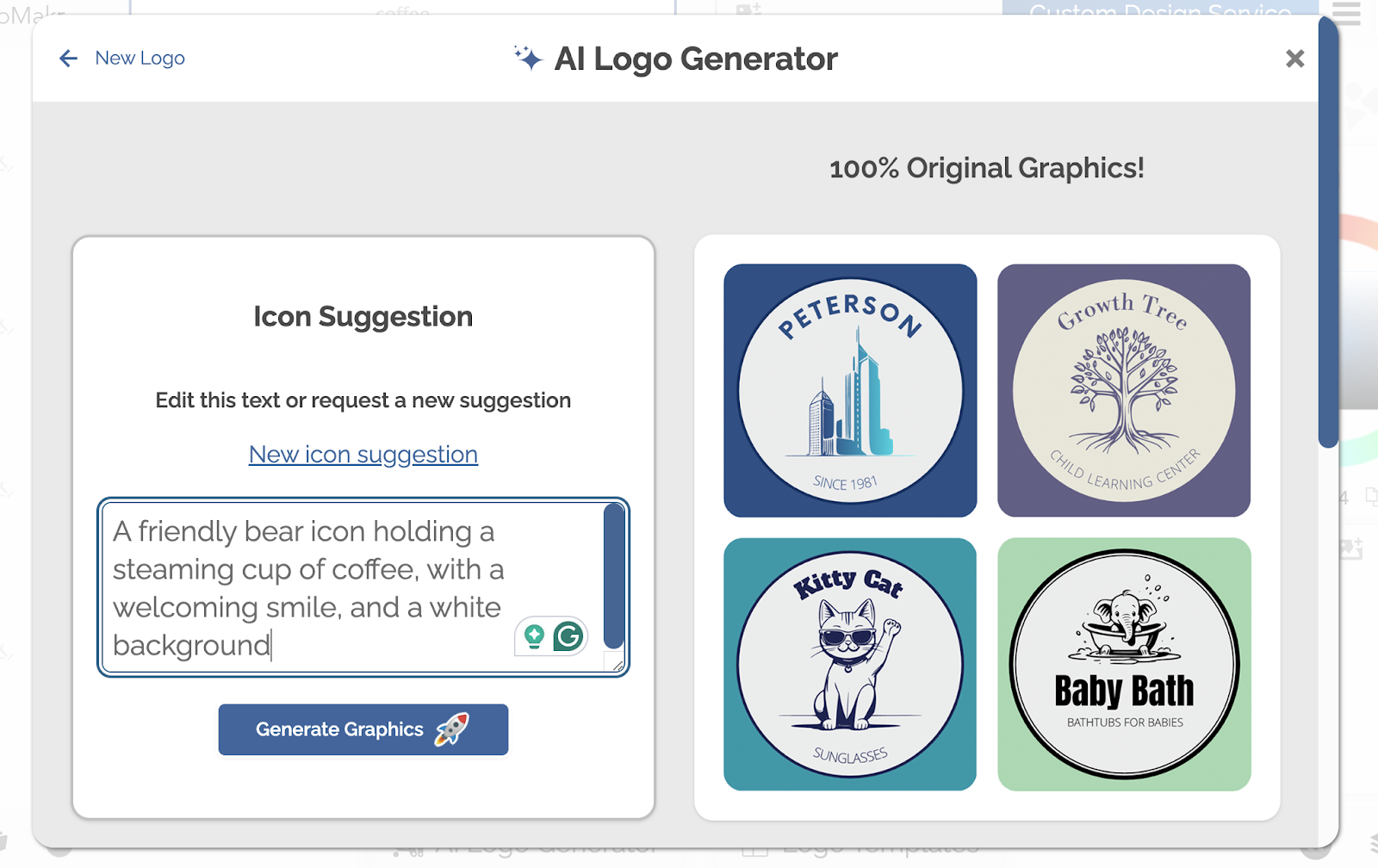Screen dimensions: 1378x868
Task: Select the Peterson skyline logo example
Action: tap(850, 390)
